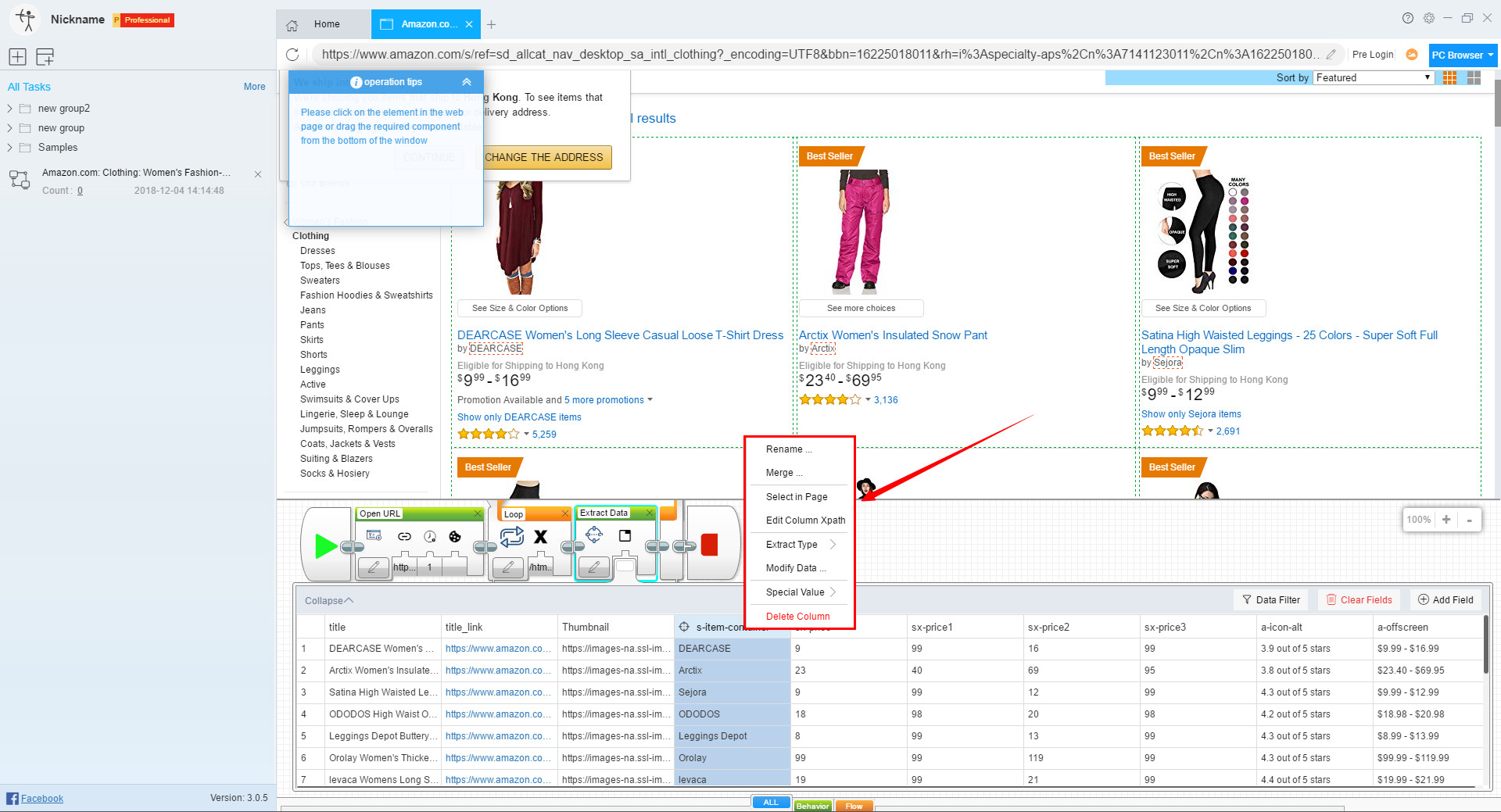Image resolution: width=1501 pixels, height=812 pixels.
Task: Zoom out the workflow with minus button
Action: pyautogui.click(x=1469, y=520)
